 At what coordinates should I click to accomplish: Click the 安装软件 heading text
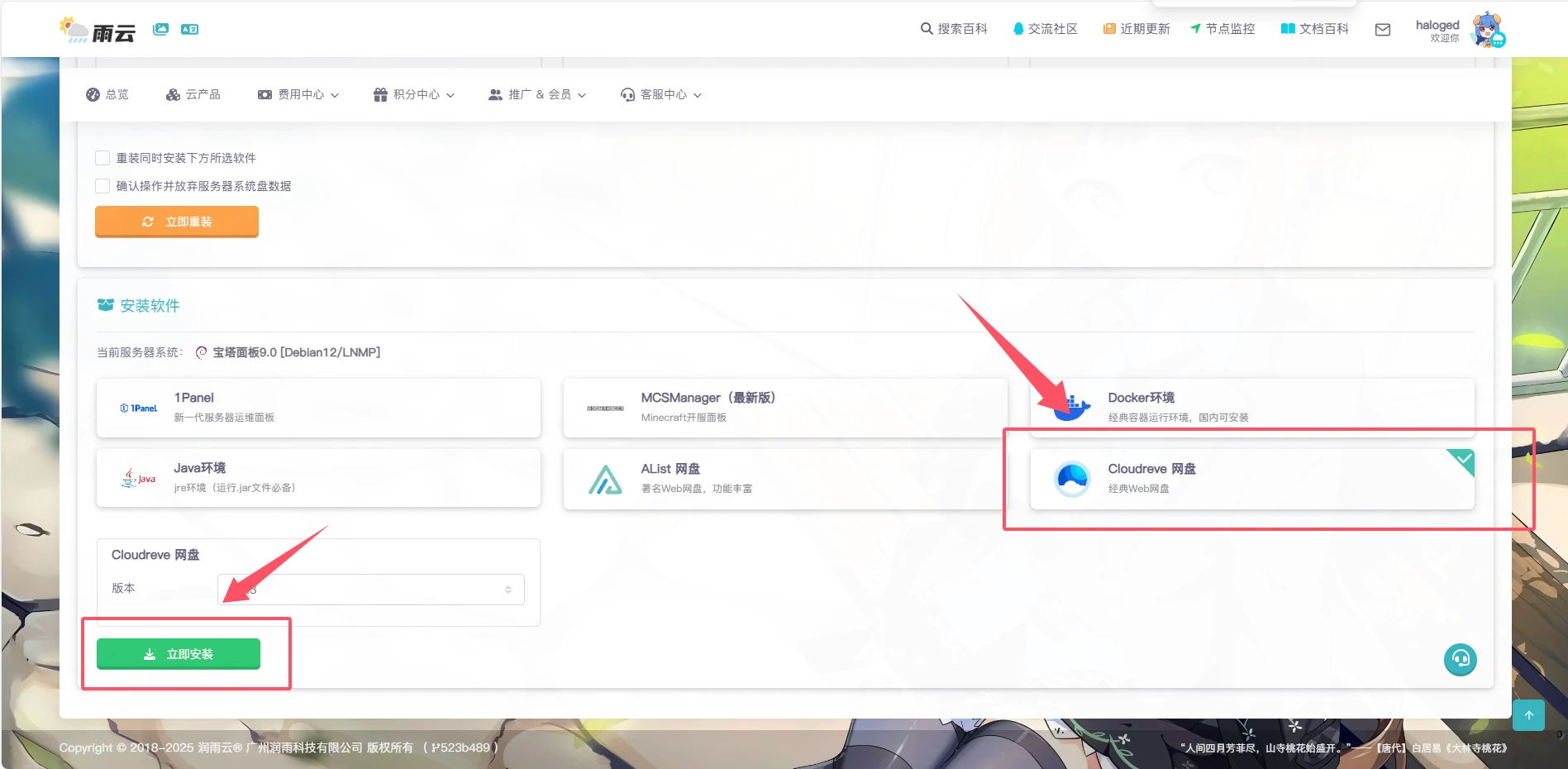tap(150, 305)
